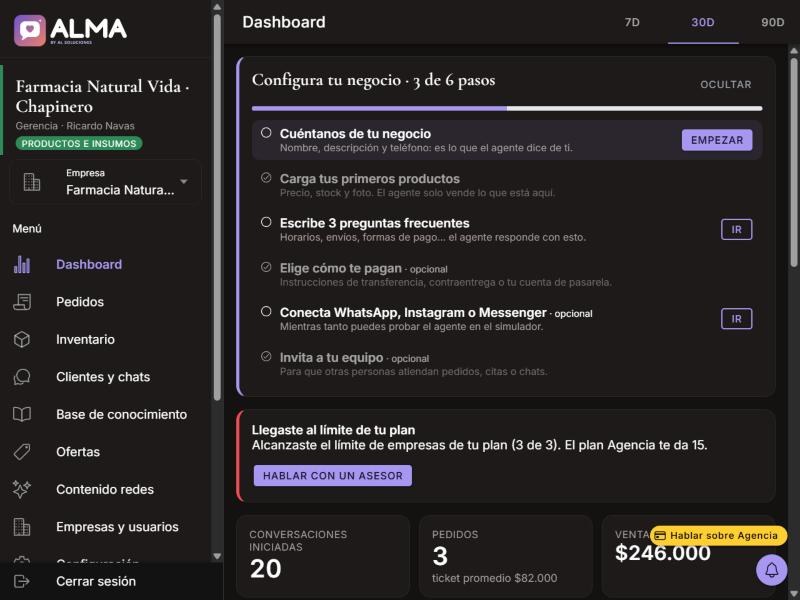Expand the Farmacia Natura... company selector
Screen dimensions: 800x600
pyautogui.click(x=106, y=182)
